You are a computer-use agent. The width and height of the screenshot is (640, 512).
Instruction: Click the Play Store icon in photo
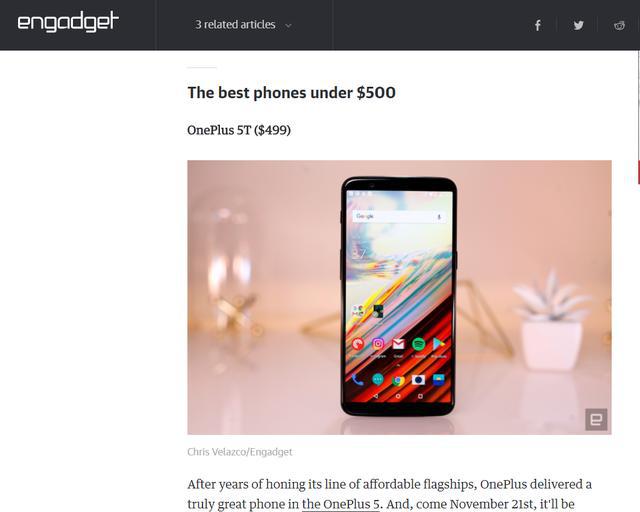pos(439,344)
